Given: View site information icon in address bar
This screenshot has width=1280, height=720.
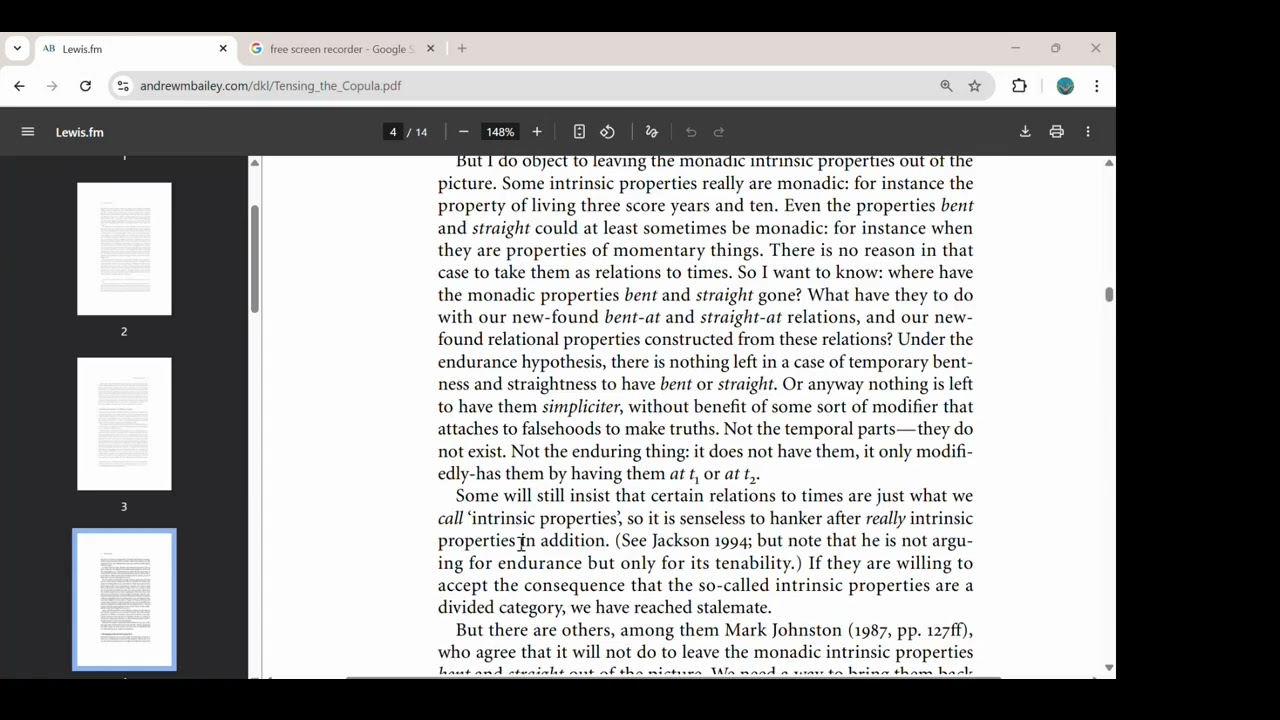Looking at the screenshot, I should click(x=123, y=86).
